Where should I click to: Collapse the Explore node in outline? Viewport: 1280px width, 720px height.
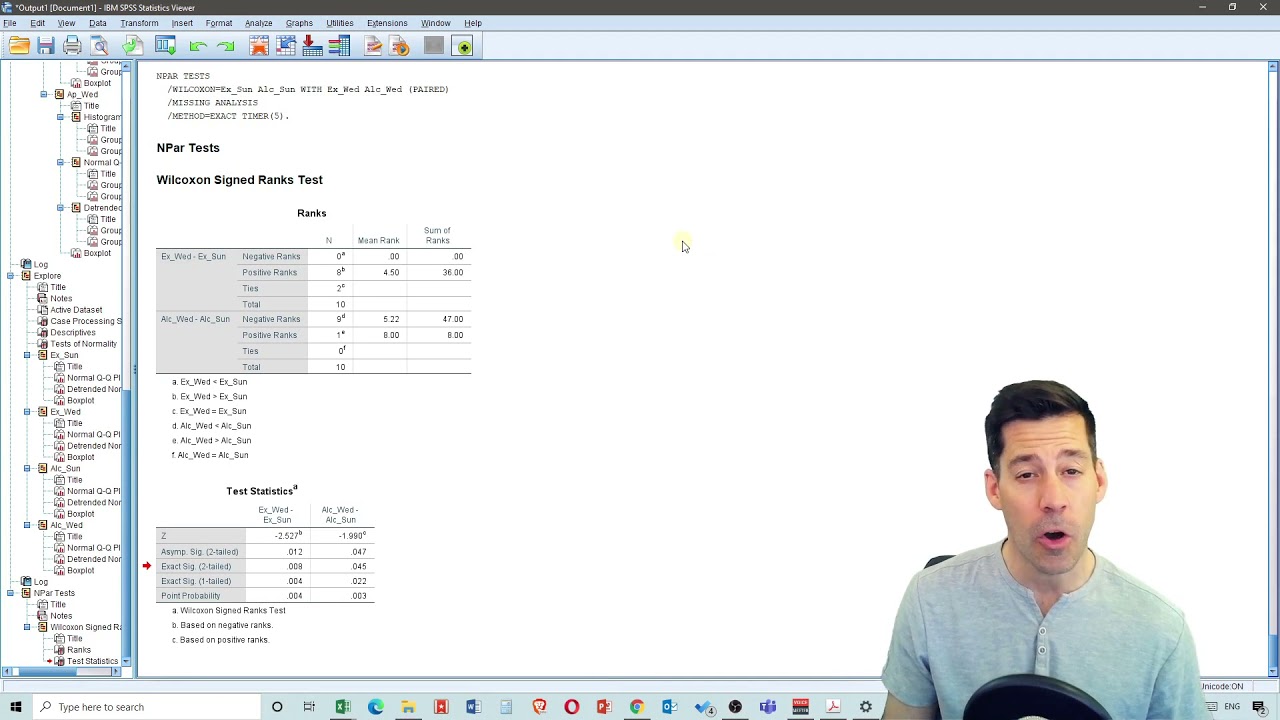pos(11,275)
